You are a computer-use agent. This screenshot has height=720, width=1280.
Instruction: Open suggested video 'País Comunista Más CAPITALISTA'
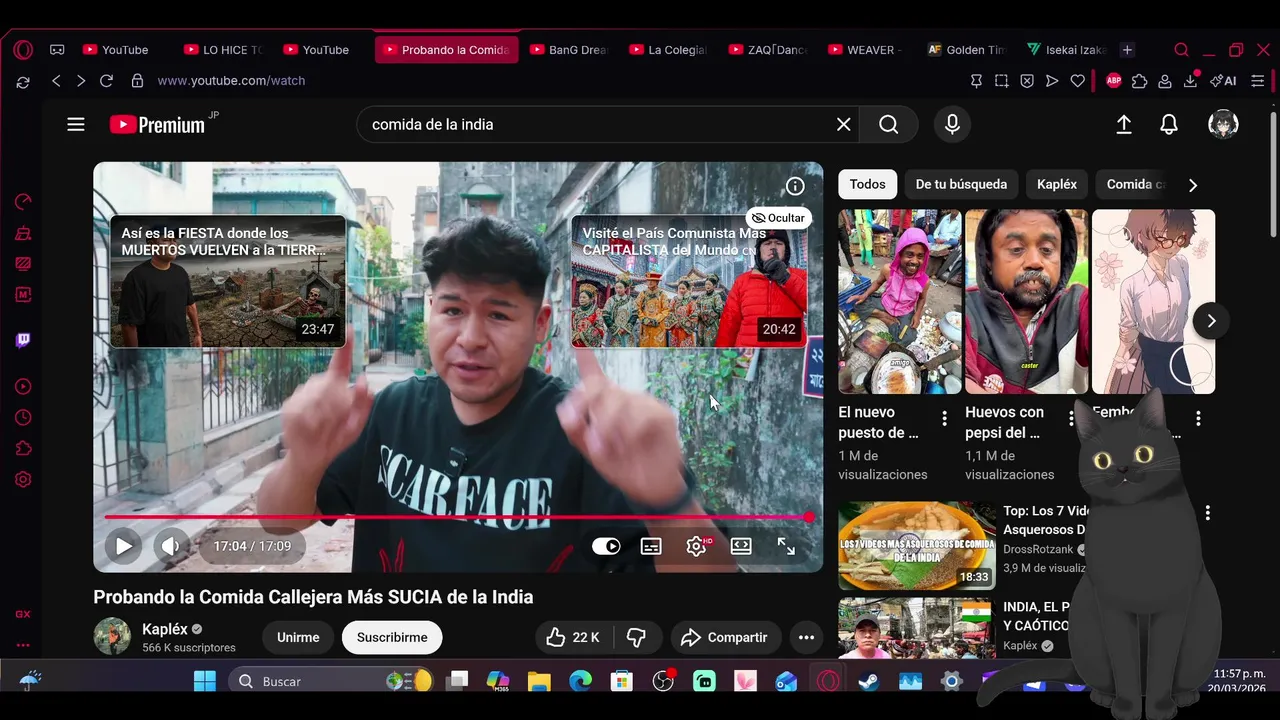pos(689,282)
